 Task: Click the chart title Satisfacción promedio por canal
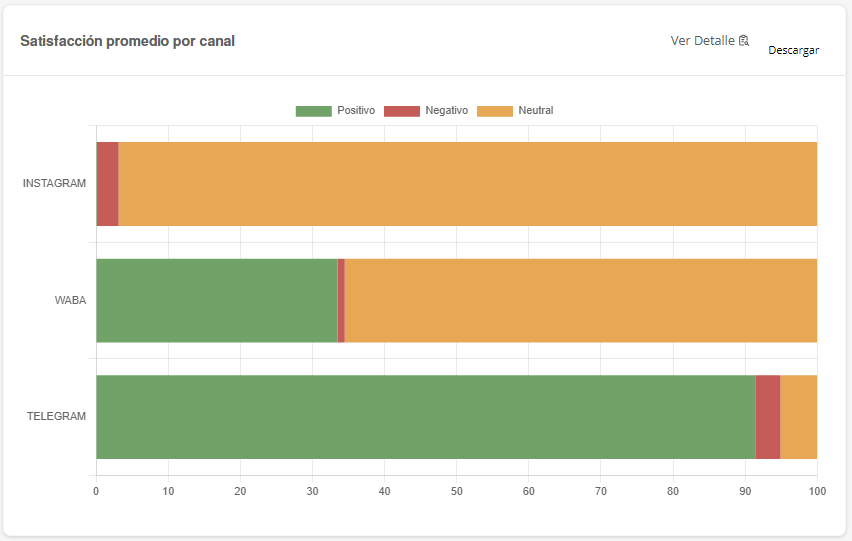point(128,41)
